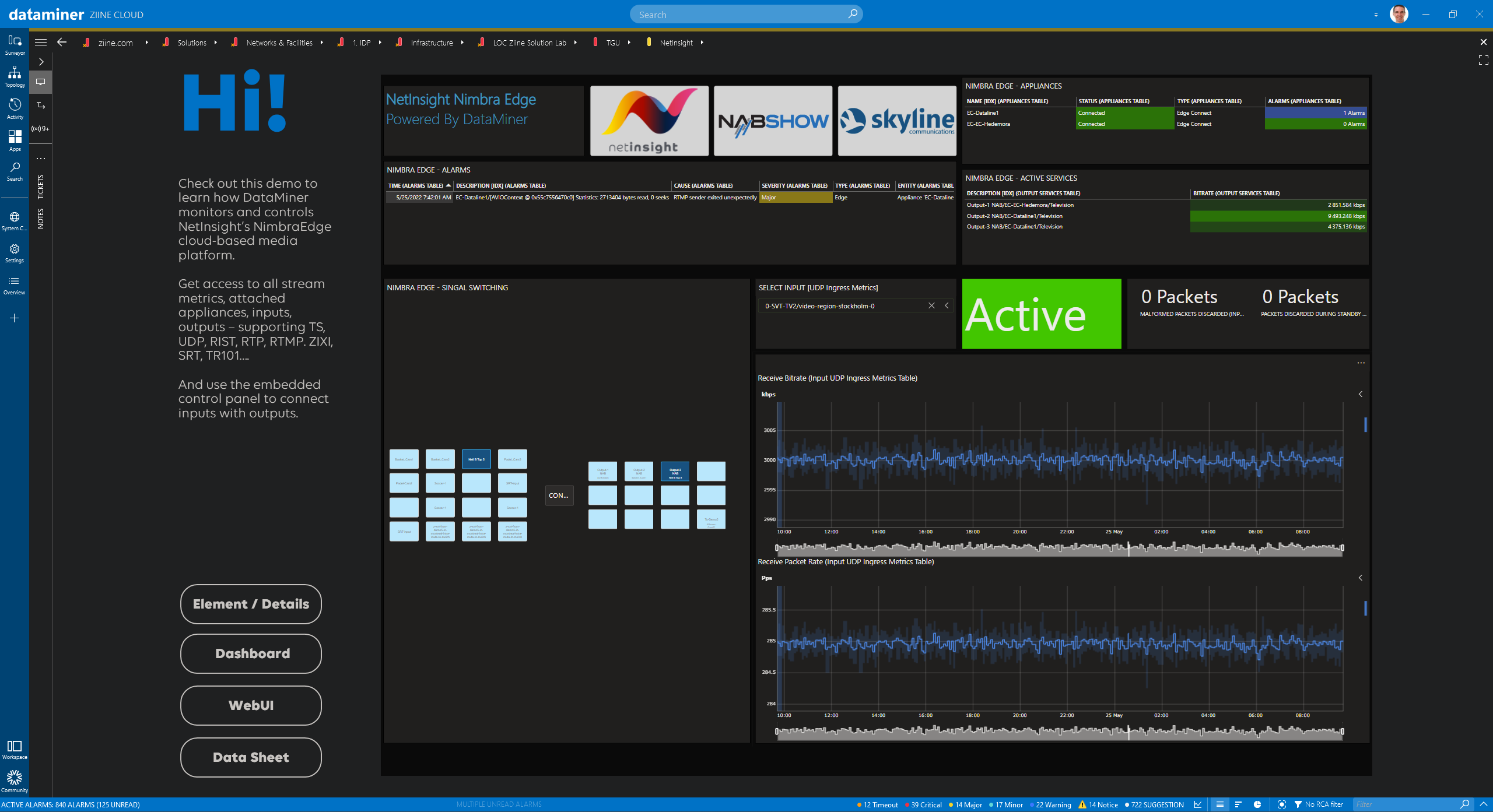The width and height of the screenshot is (1493, 812).
Task: Select the Visual view monitor icon
Action: (x=41, y=82)
